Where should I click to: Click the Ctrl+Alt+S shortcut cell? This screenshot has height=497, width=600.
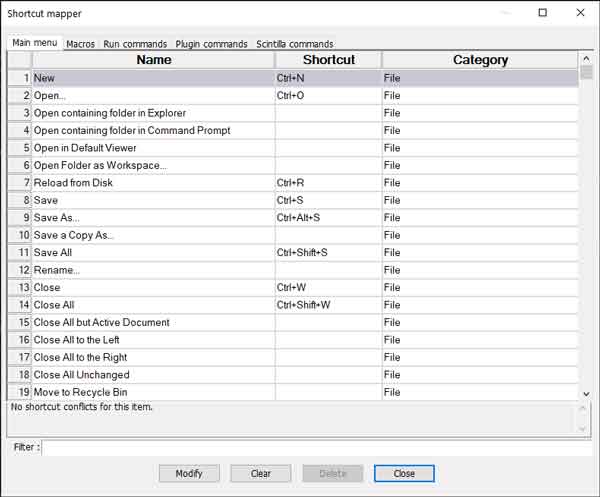[328, 218]
